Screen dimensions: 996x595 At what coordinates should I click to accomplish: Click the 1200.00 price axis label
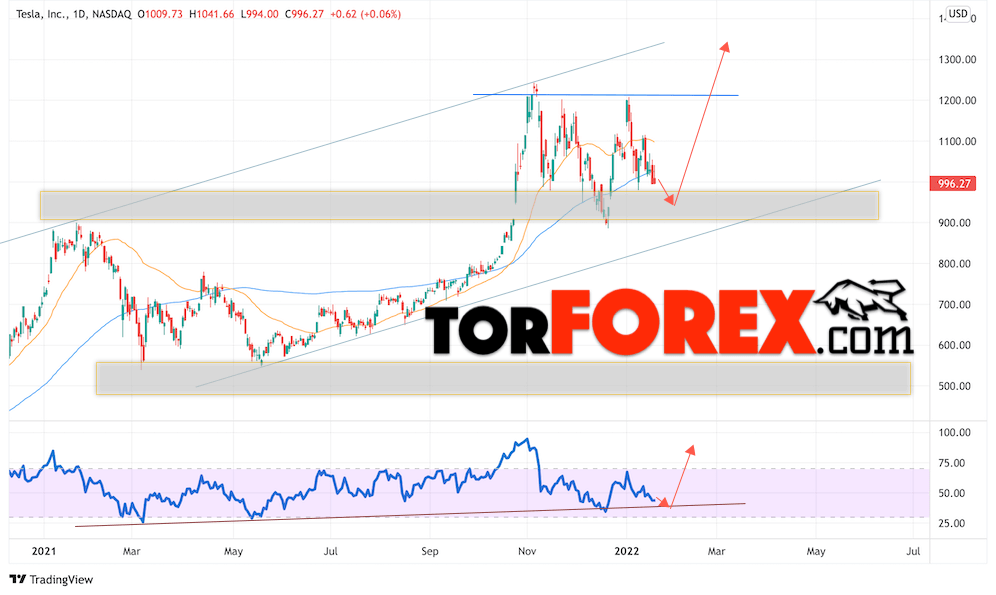click(957, 100)
